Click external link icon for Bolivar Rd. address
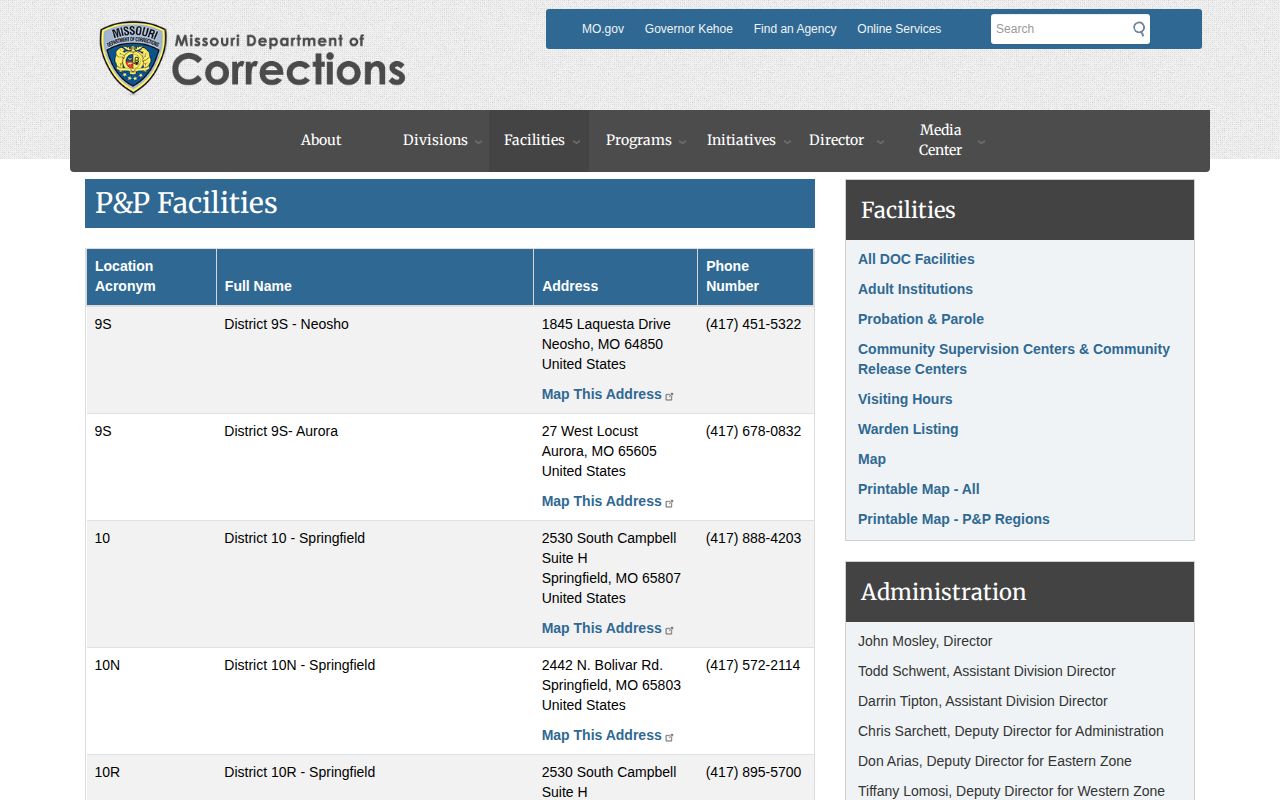1280x800 pixels. coord(669,737)
